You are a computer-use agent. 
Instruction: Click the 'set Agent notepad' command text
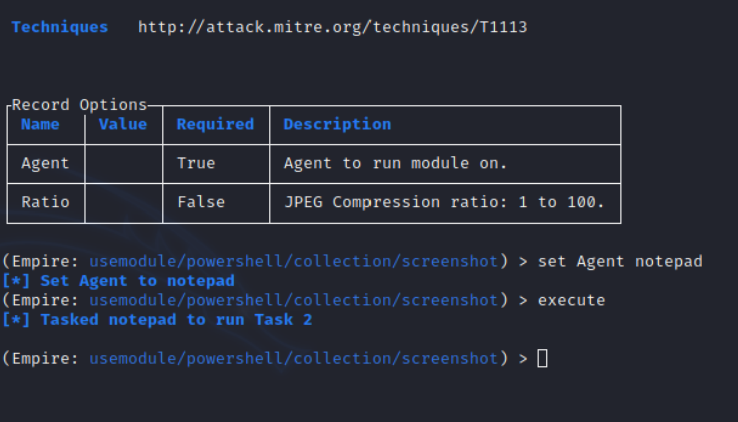click(620, 261)
